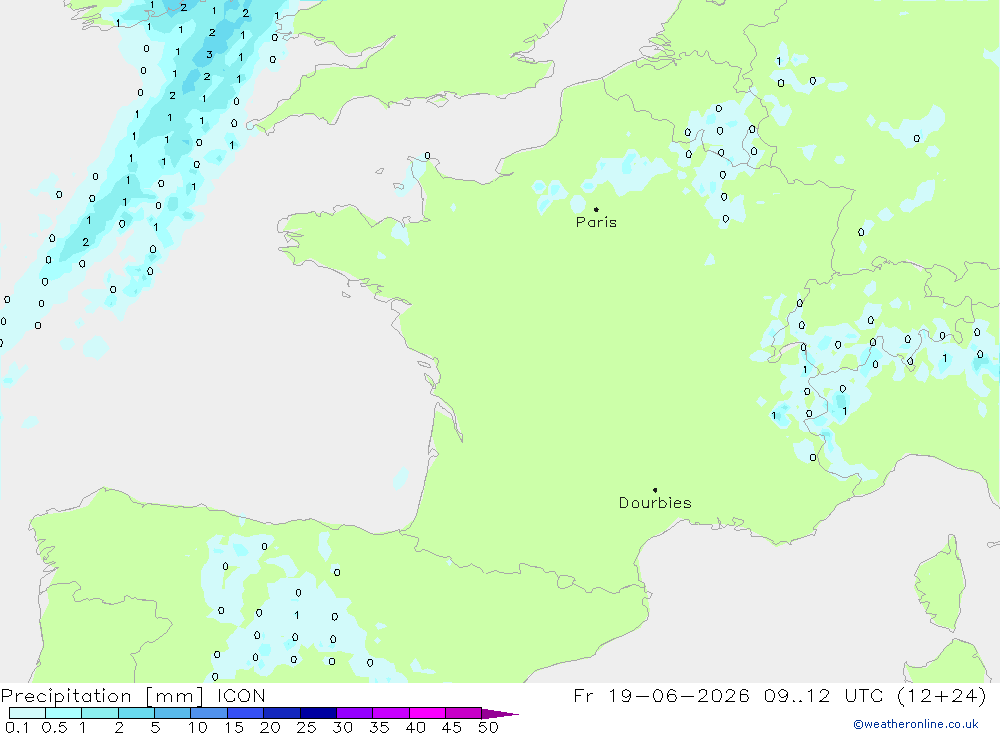
Task: Click the Paris label on the map
Action: [596, 222]
